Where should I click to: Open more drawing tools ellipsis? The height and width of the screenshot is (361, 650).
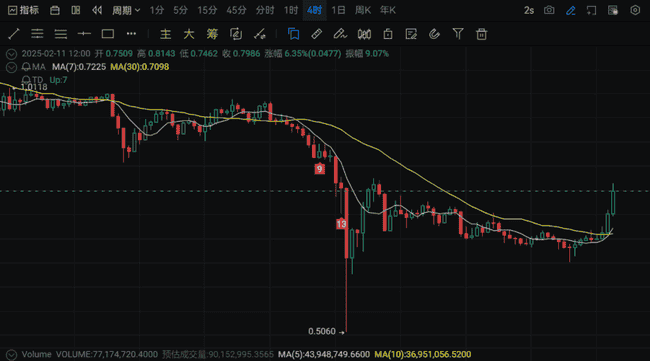(131, 34)
